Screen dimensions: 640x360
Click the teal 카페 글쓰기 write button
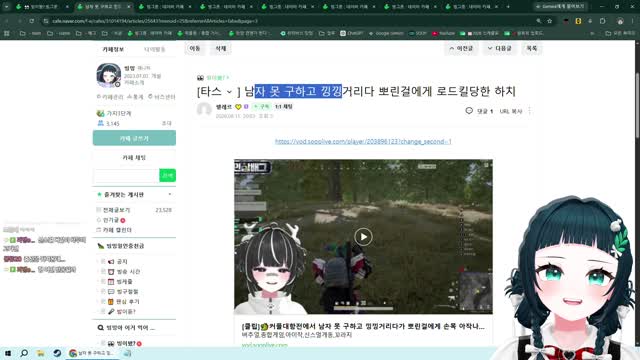pos(134,138)
